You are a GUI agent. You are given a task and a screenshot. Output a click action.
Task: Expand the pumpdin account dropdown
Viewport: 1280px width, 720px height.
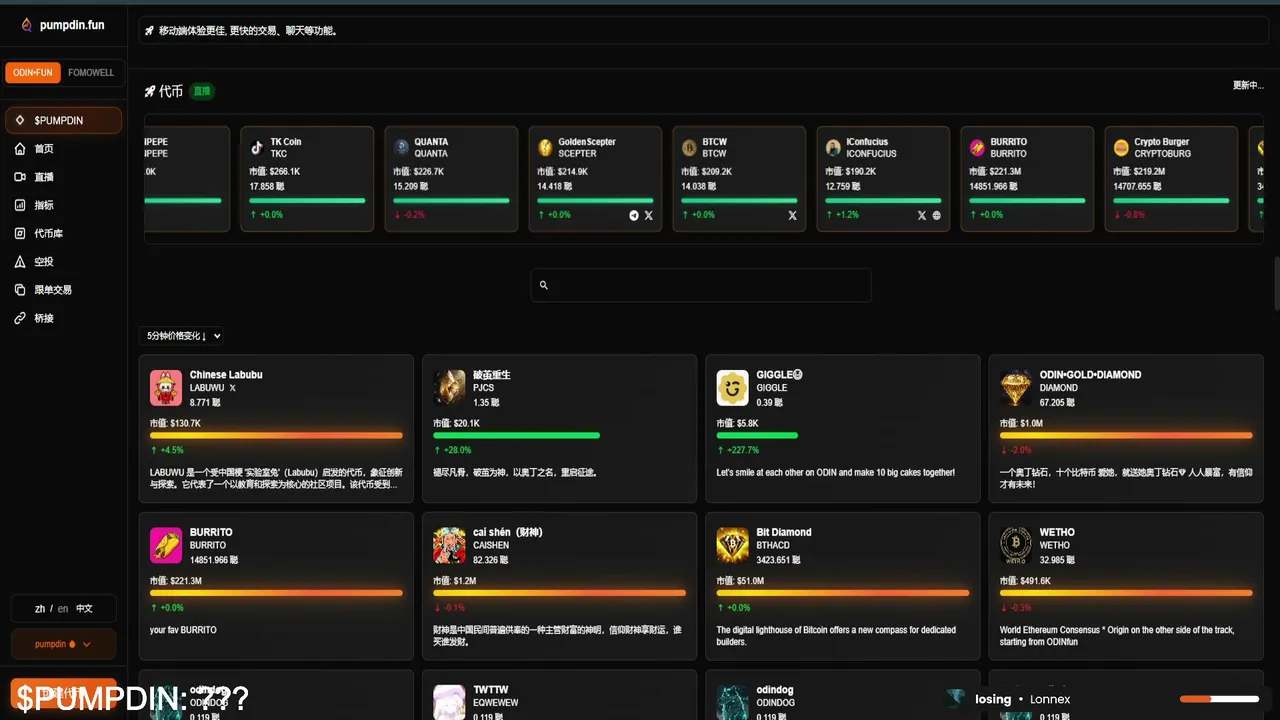tap(63, 644)
